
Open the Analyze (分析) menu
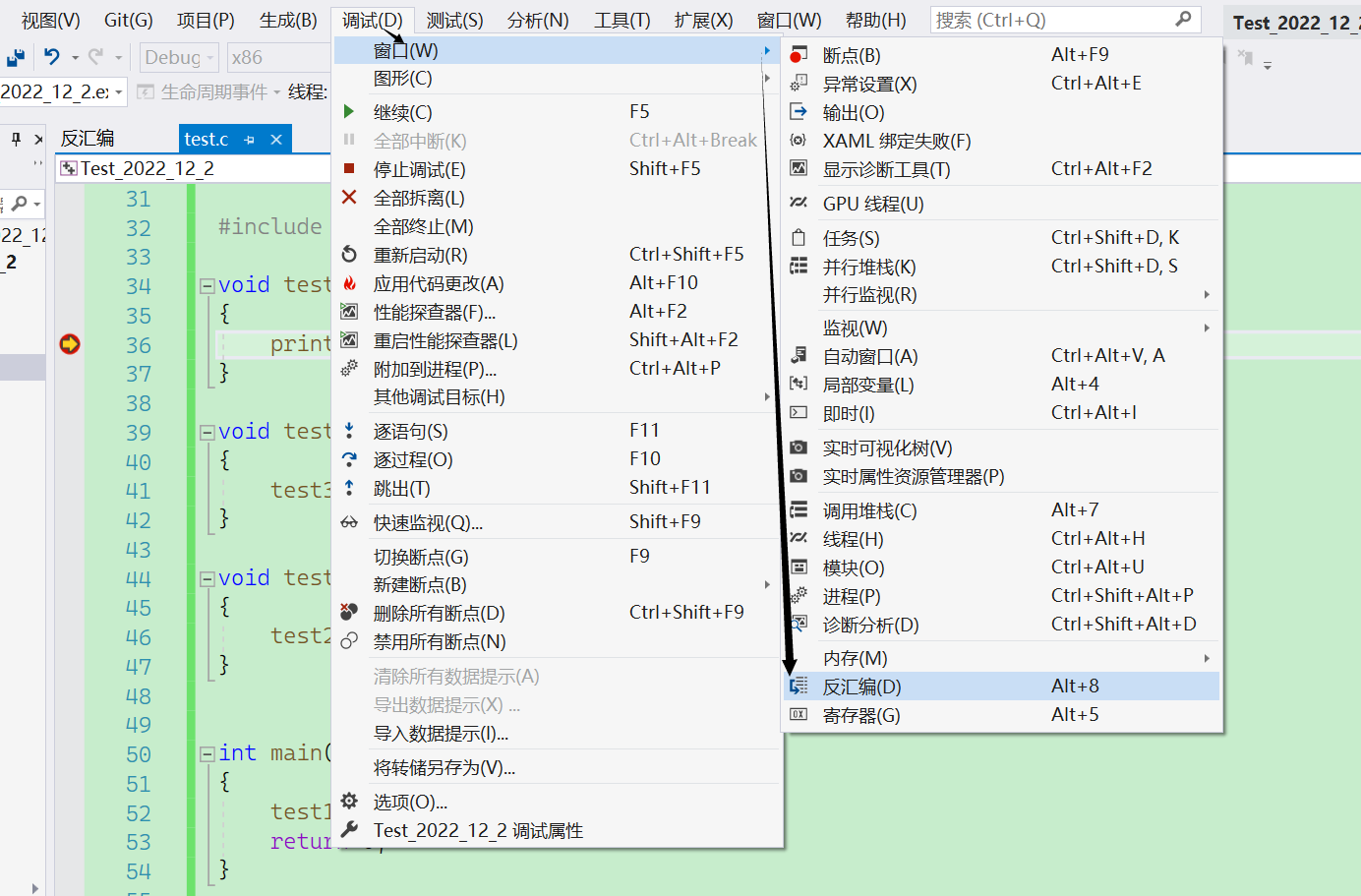pyautogui.click(x=538, y=20)
